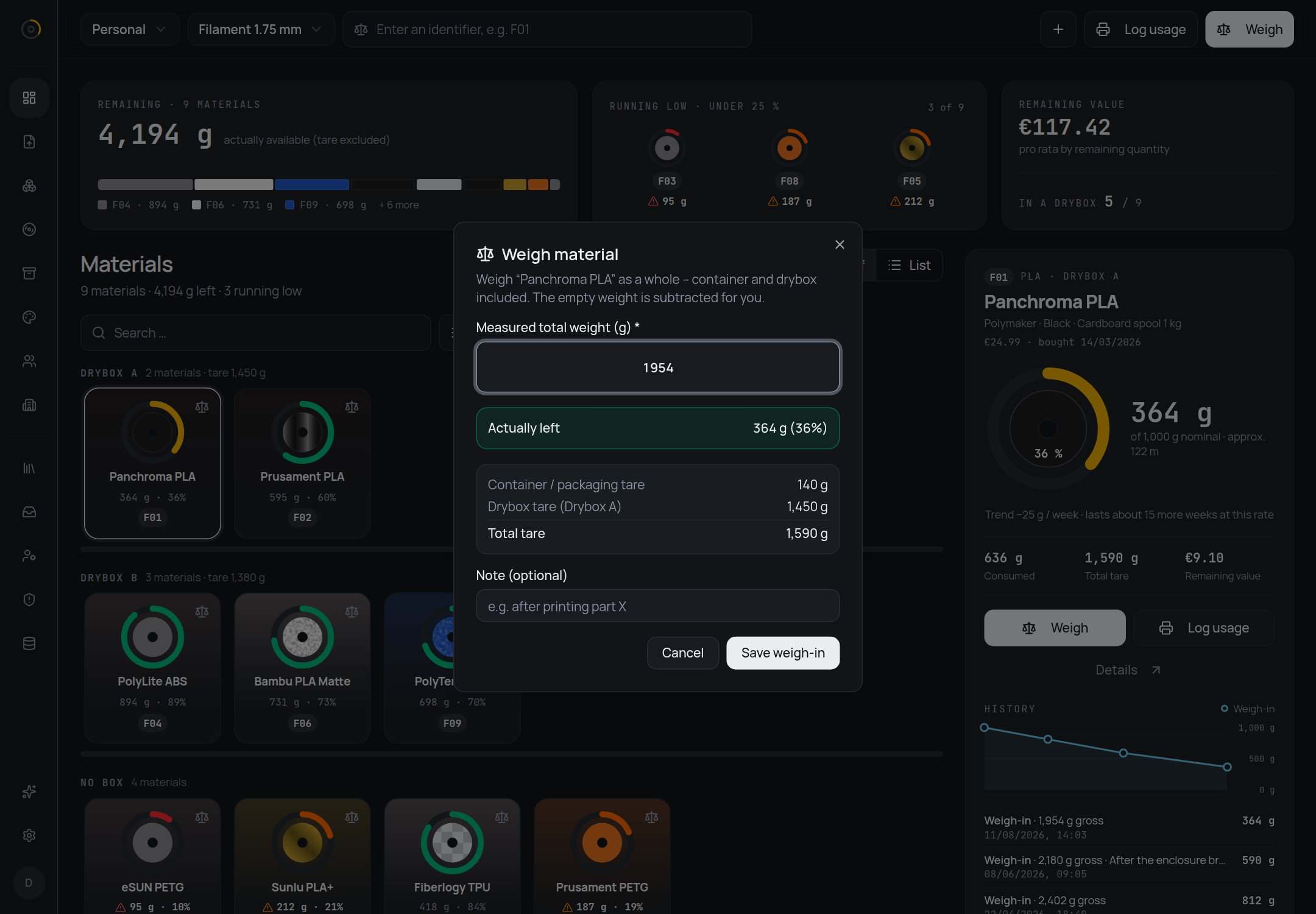Select the Bambu PLA Matte card
Screen dimensions: 1316x914
302,668
